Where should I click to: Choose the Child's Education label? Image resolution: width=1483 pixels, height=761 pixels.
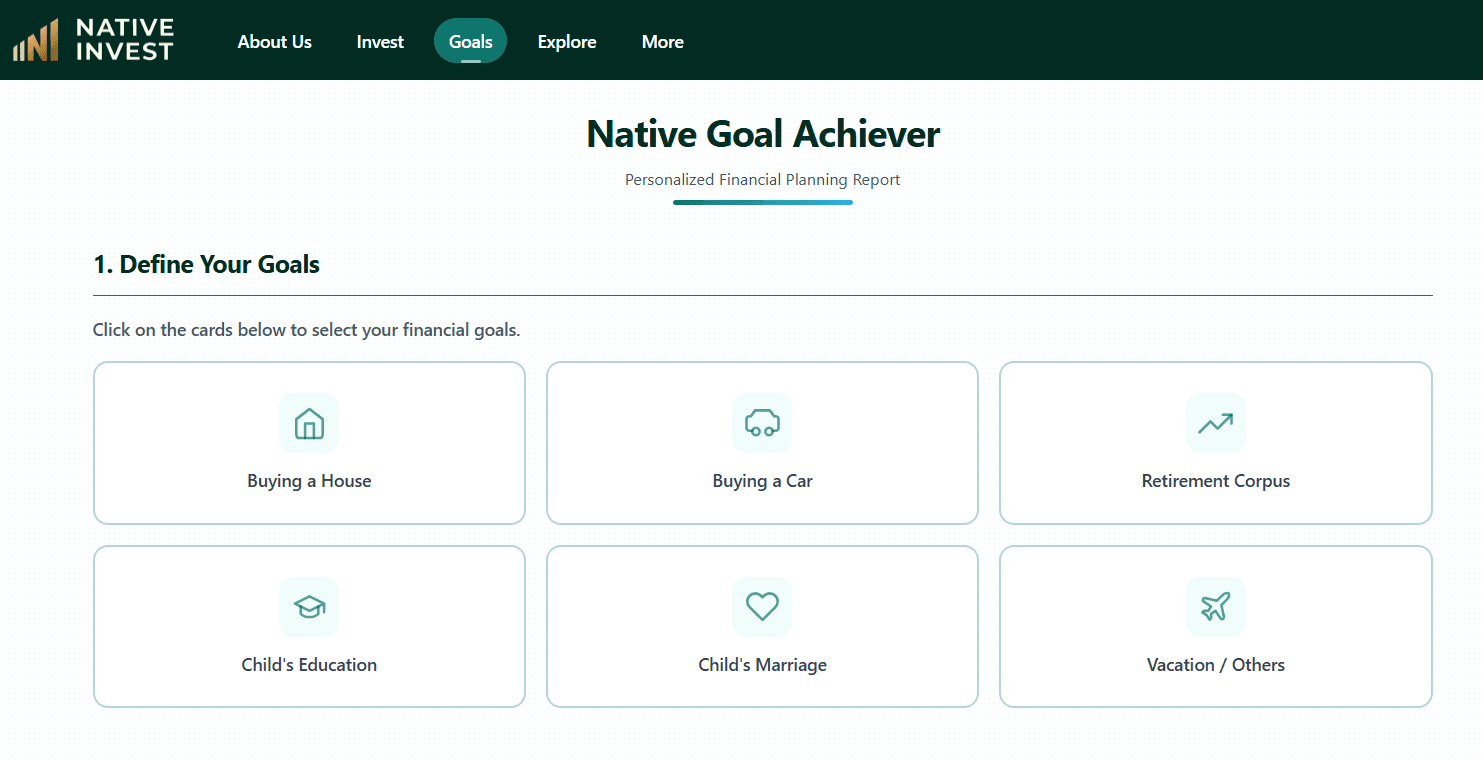click(309, 665)
